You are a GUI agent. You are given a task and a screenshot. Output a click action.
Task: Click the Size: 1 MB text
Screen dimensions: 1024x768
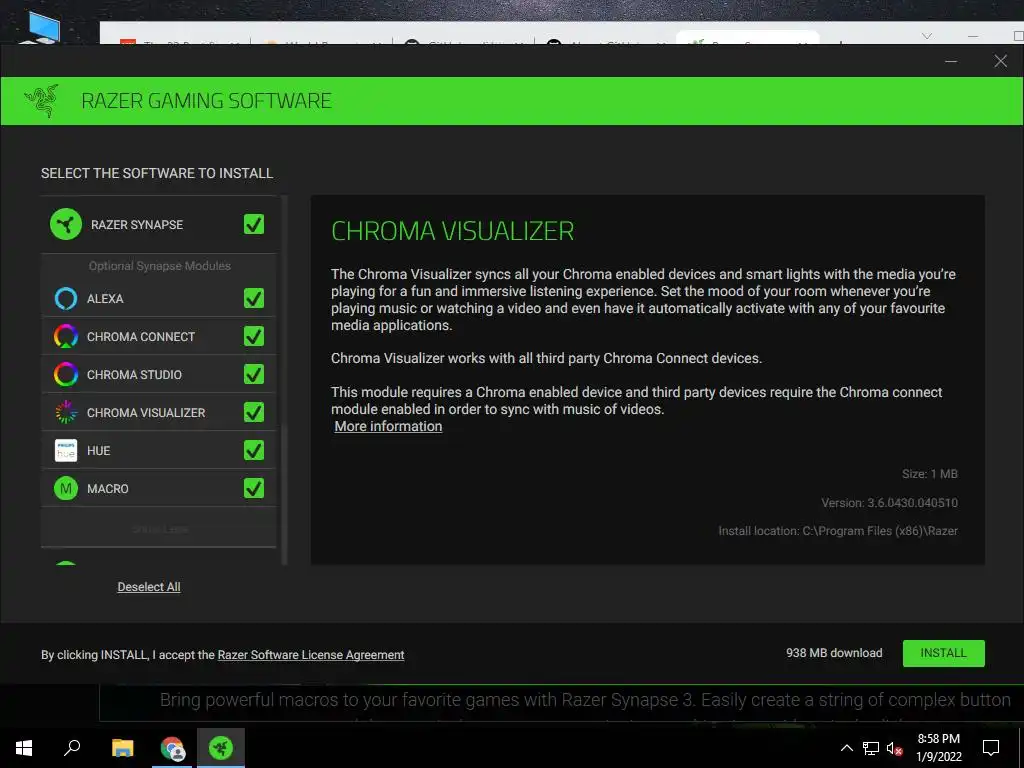point(930,474)
